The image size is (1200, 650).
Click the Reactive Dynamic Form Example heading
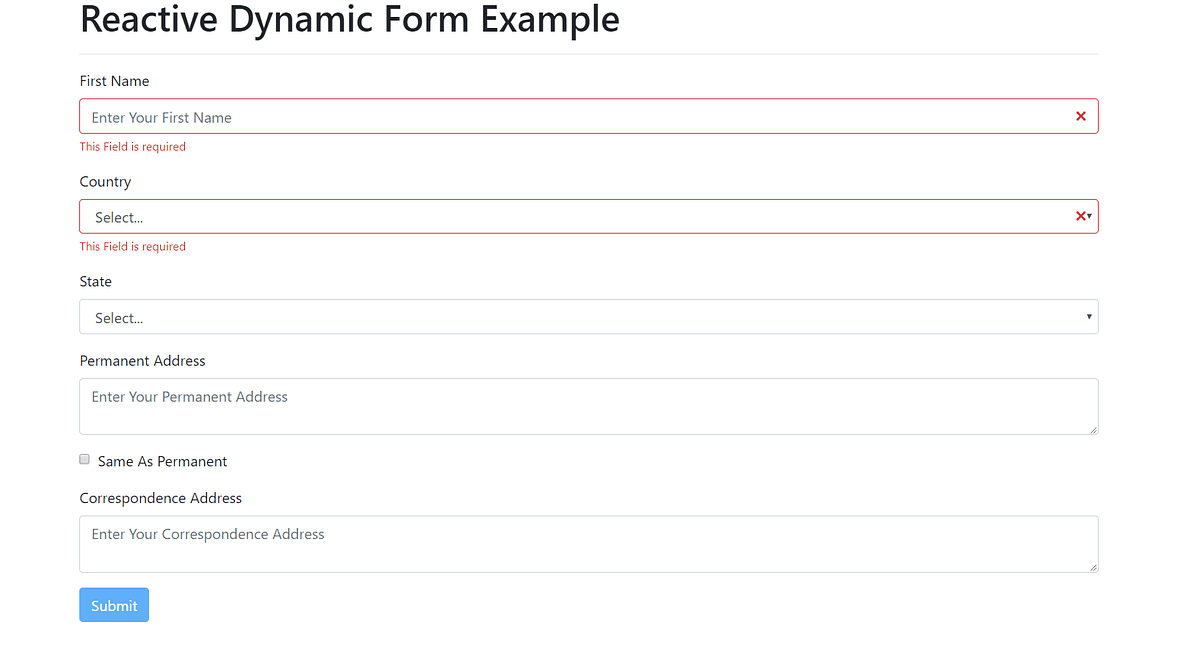[349, 19]
